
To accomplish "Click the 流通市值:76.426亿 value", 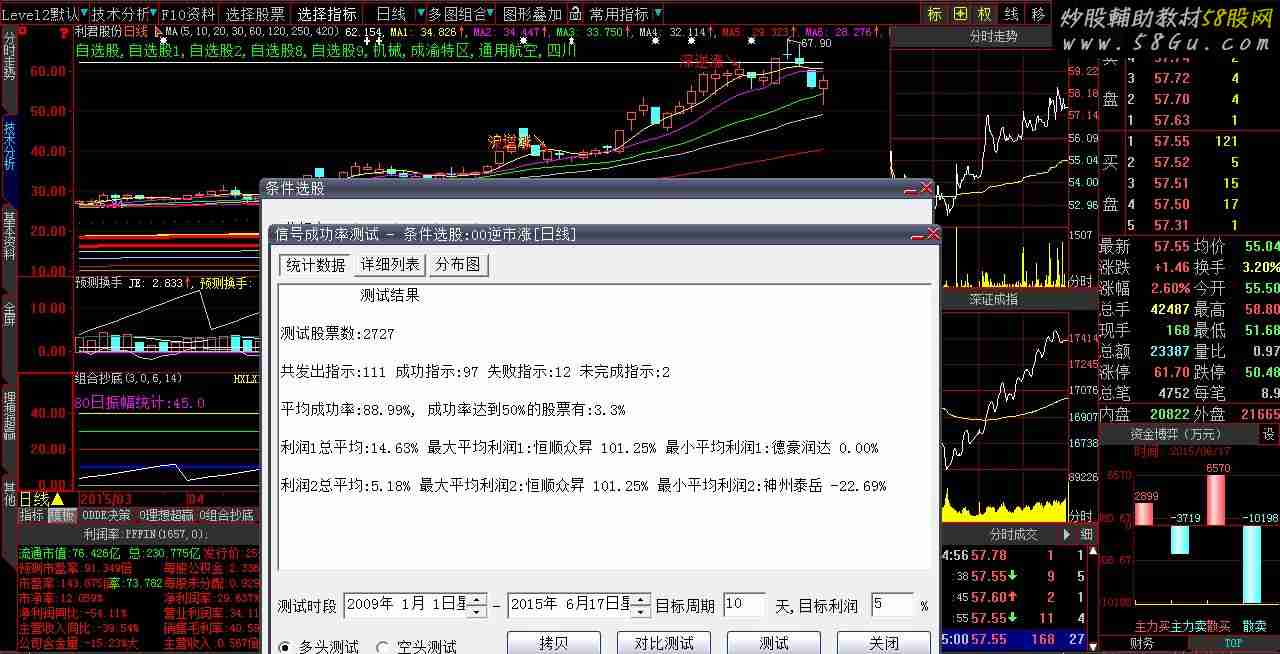I will click(69, 553).
